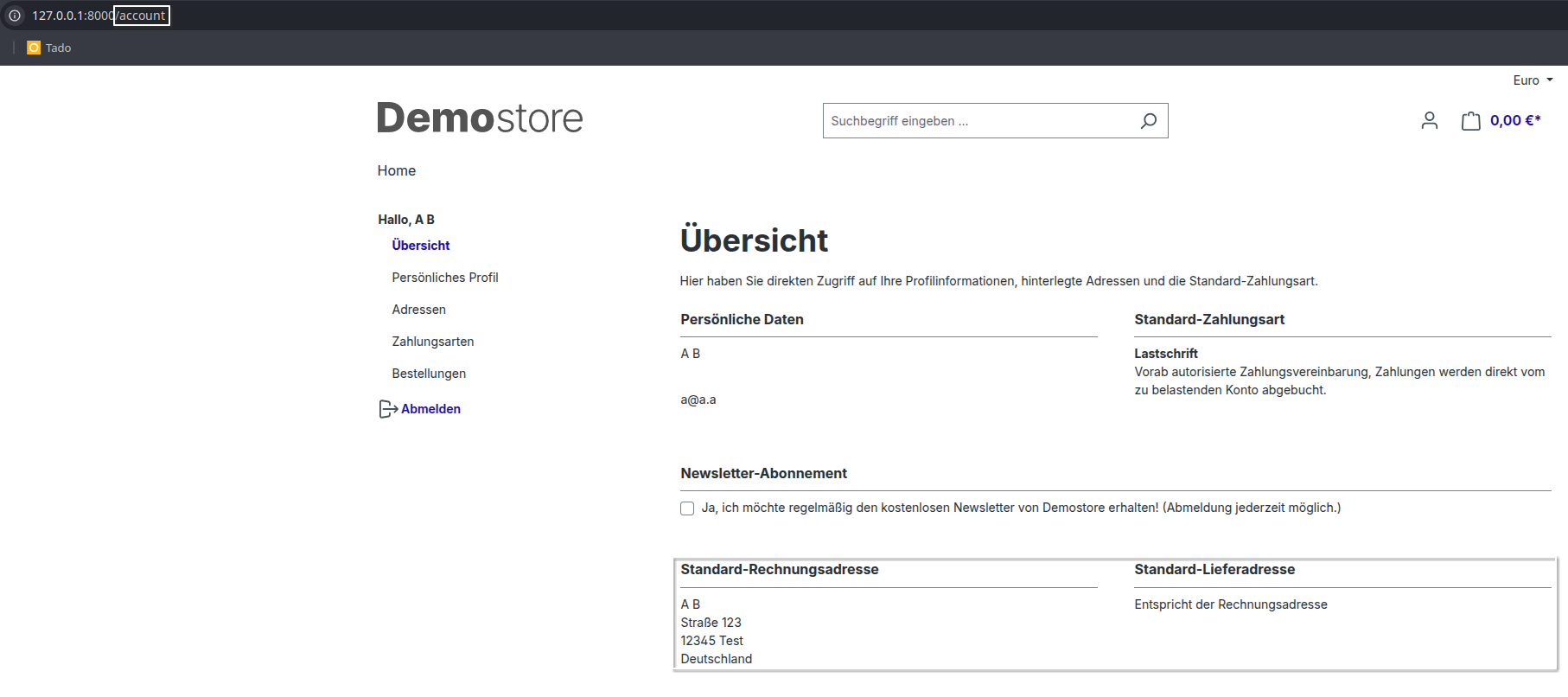Click the Demostore logo

pyautogui.click(x=480, y=118)
